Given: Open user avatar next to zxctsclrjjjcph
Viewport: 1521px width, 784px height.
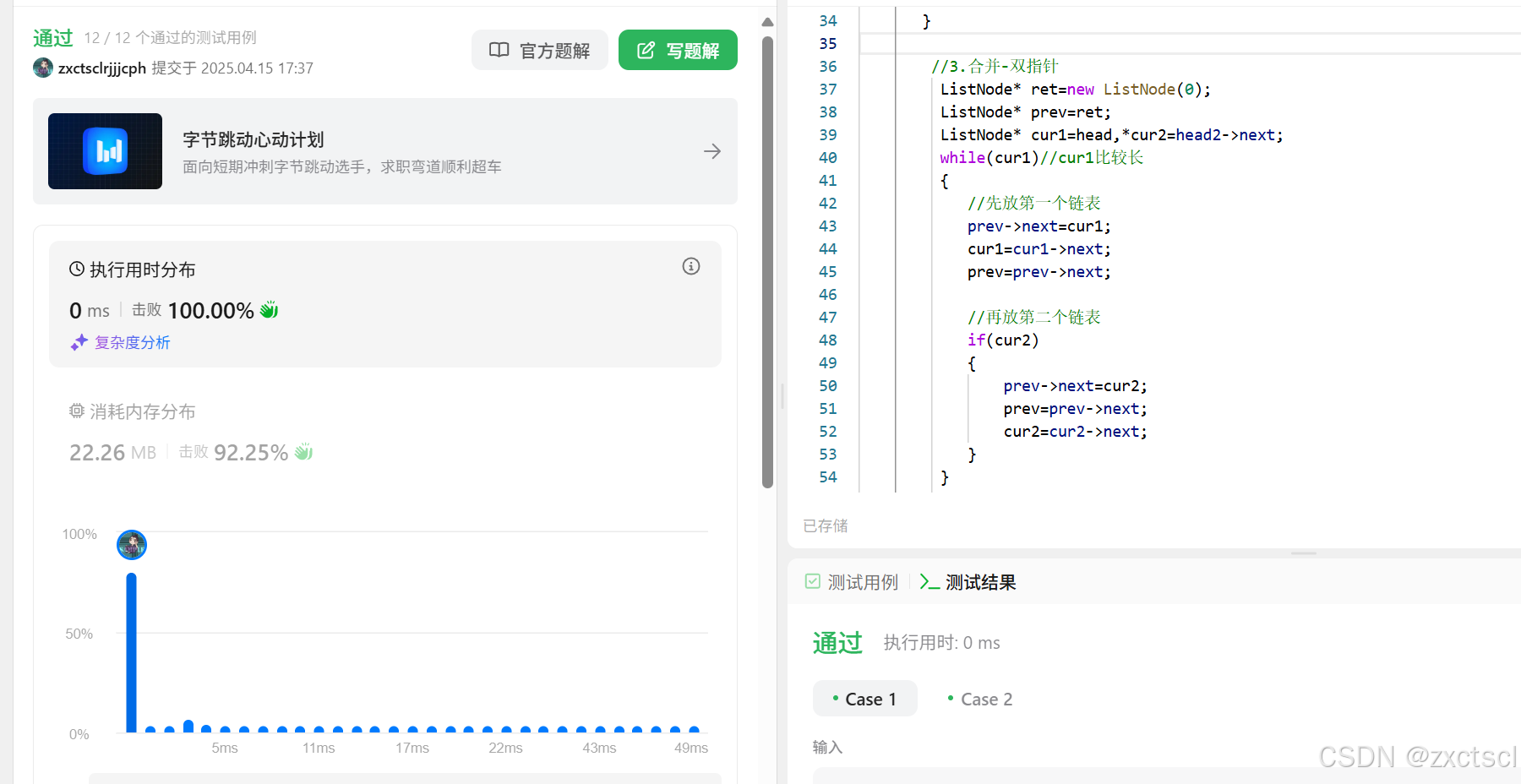Looking at the screenshot, I should (42, 68).
